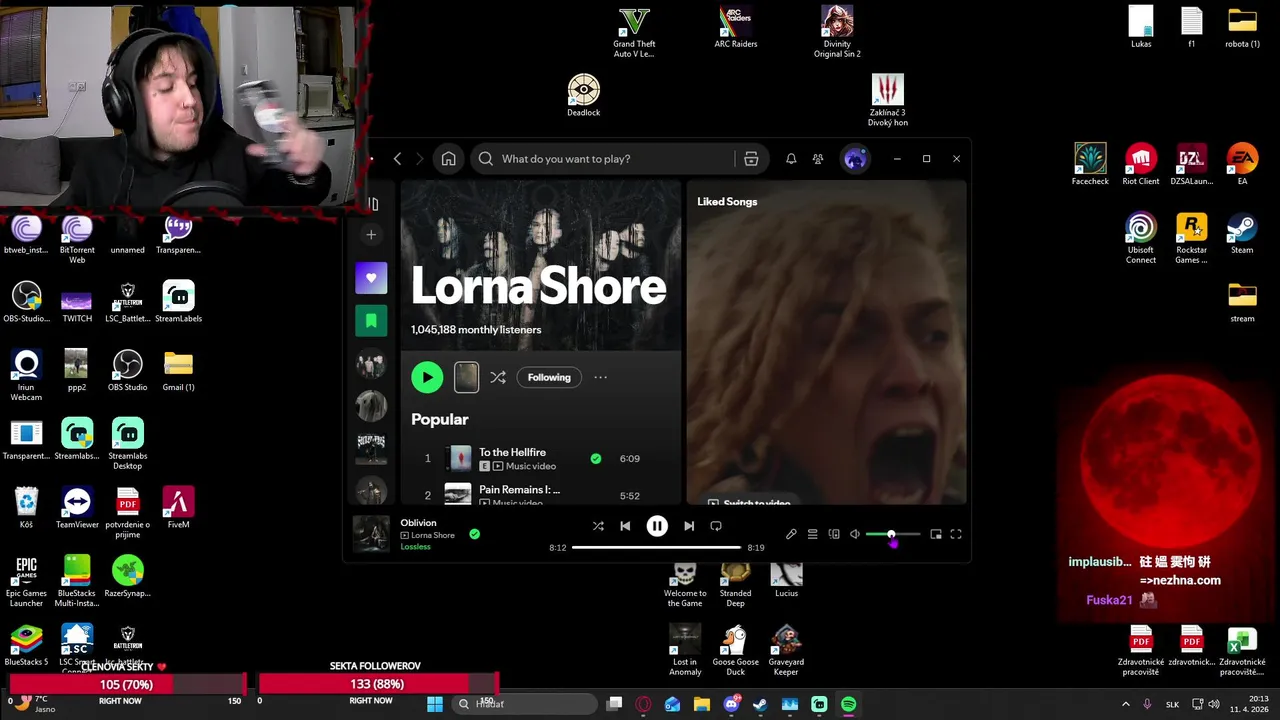Open the play queue
The image size is (1280, 720).
[x=813, y=535]
